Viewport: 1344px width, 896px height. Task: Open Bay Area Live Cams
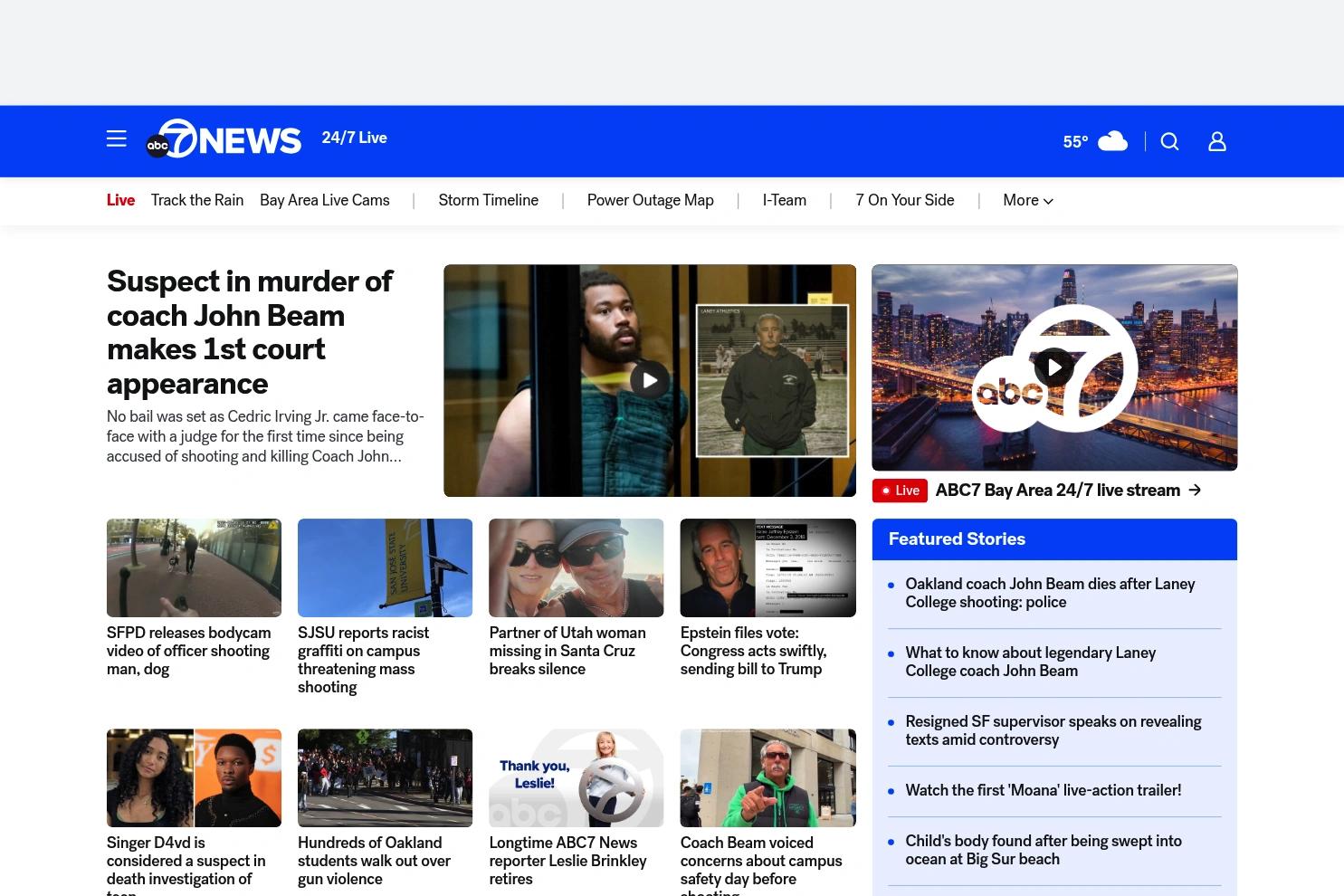[325, 201]
